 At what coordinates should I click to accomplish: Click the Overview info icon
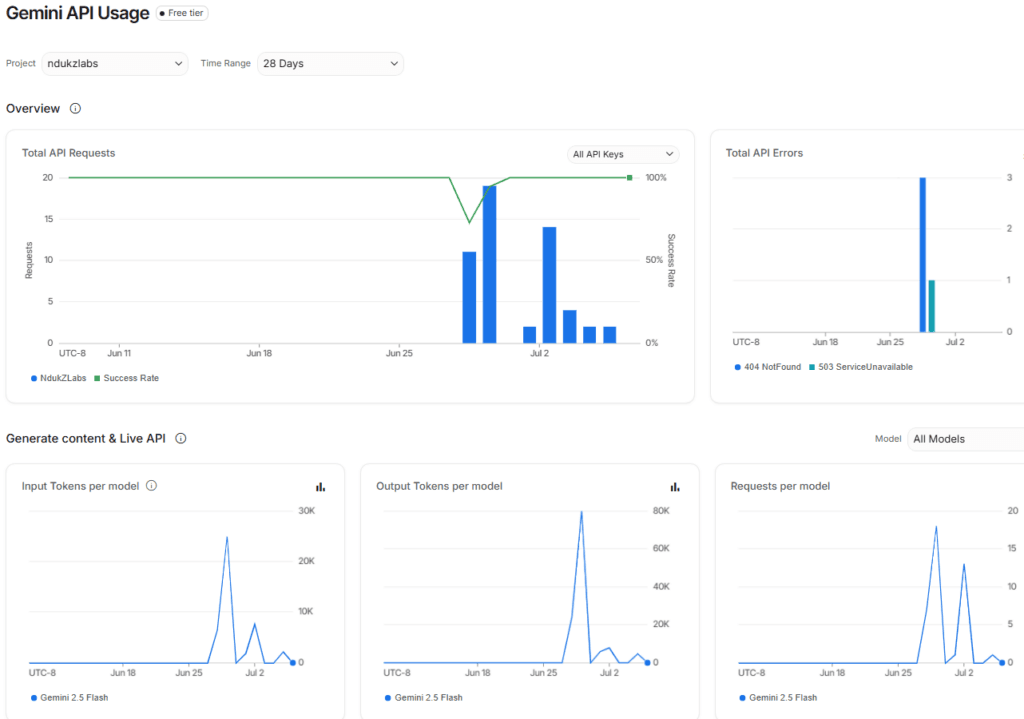[76, 108]
